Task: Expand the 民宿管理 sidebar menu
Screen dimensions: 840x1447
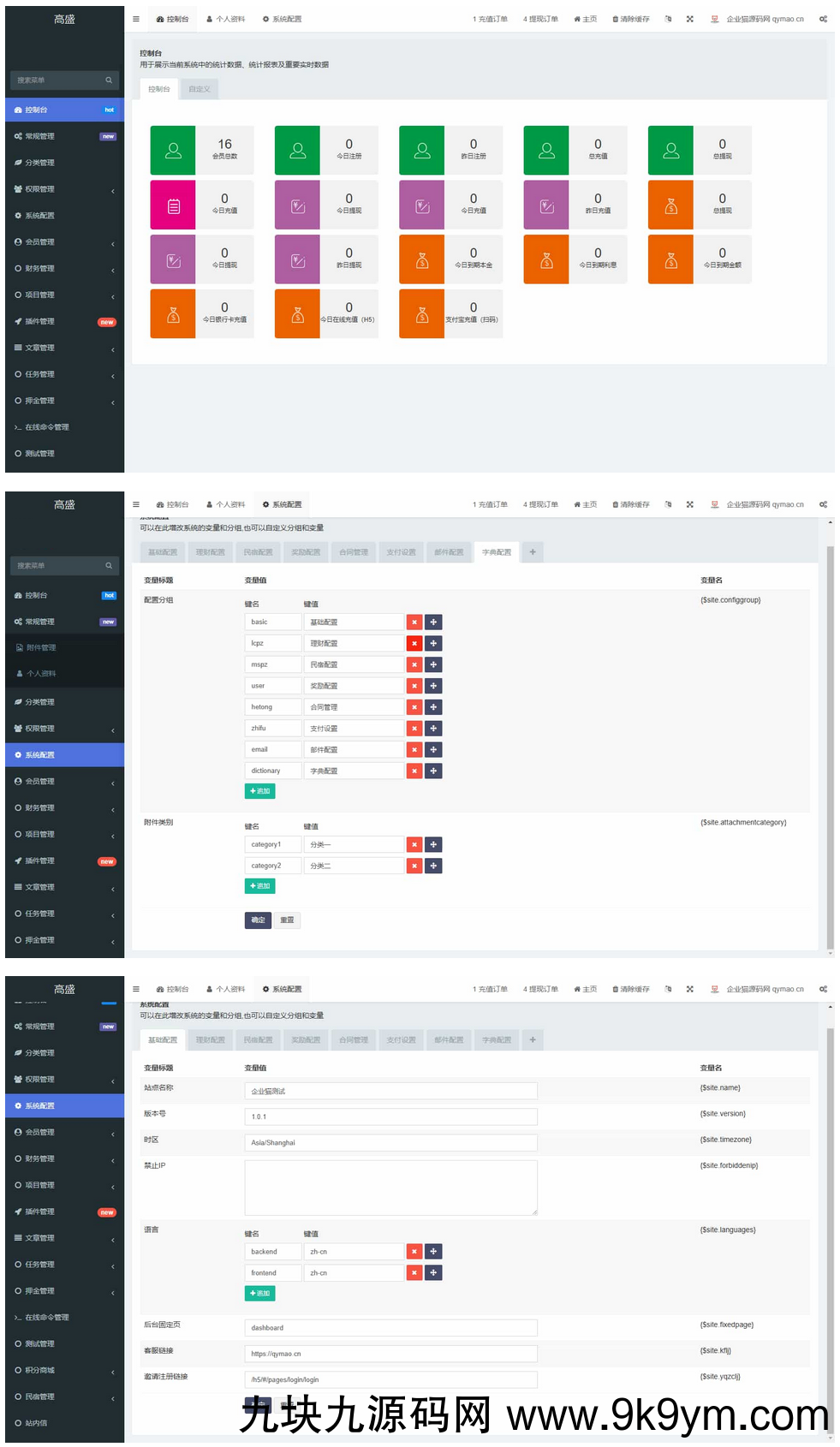Action: tap(64, 1397)
